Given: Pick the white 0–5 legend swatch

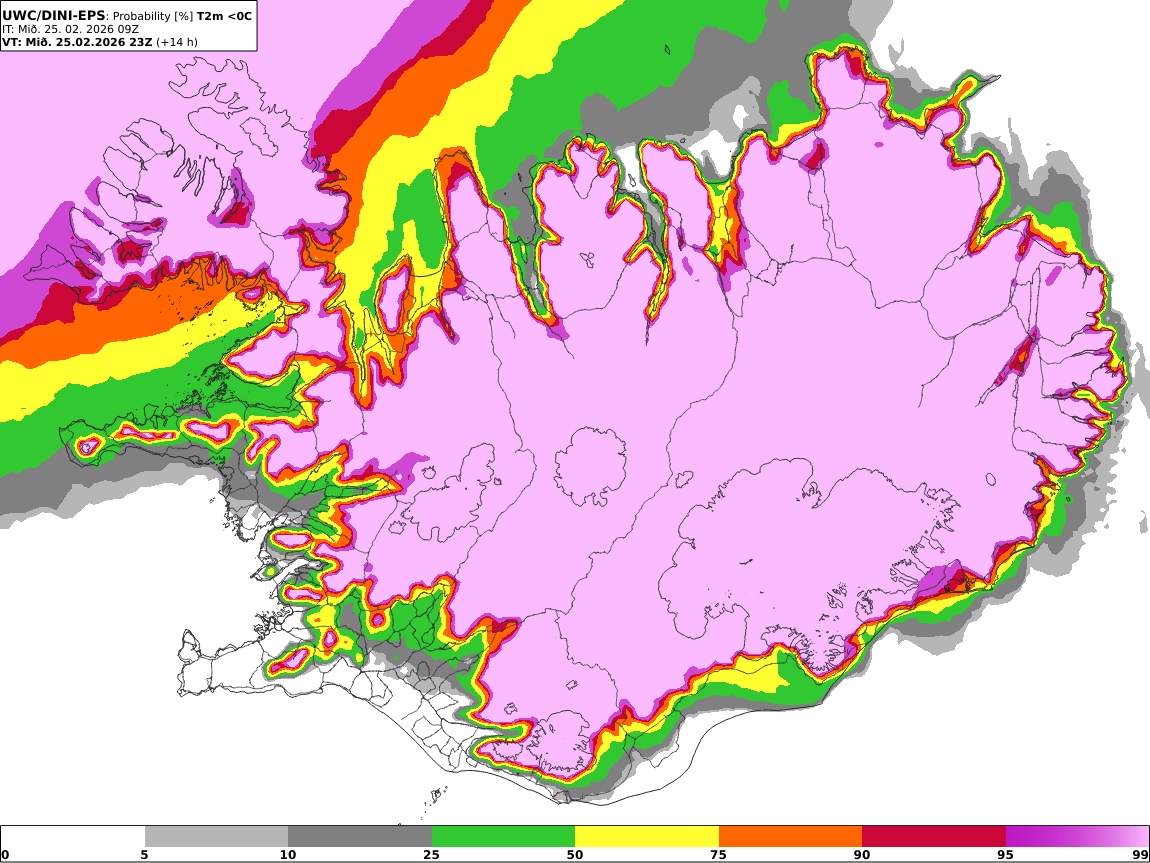Looking at the screenshot, I should click(73, 836).
